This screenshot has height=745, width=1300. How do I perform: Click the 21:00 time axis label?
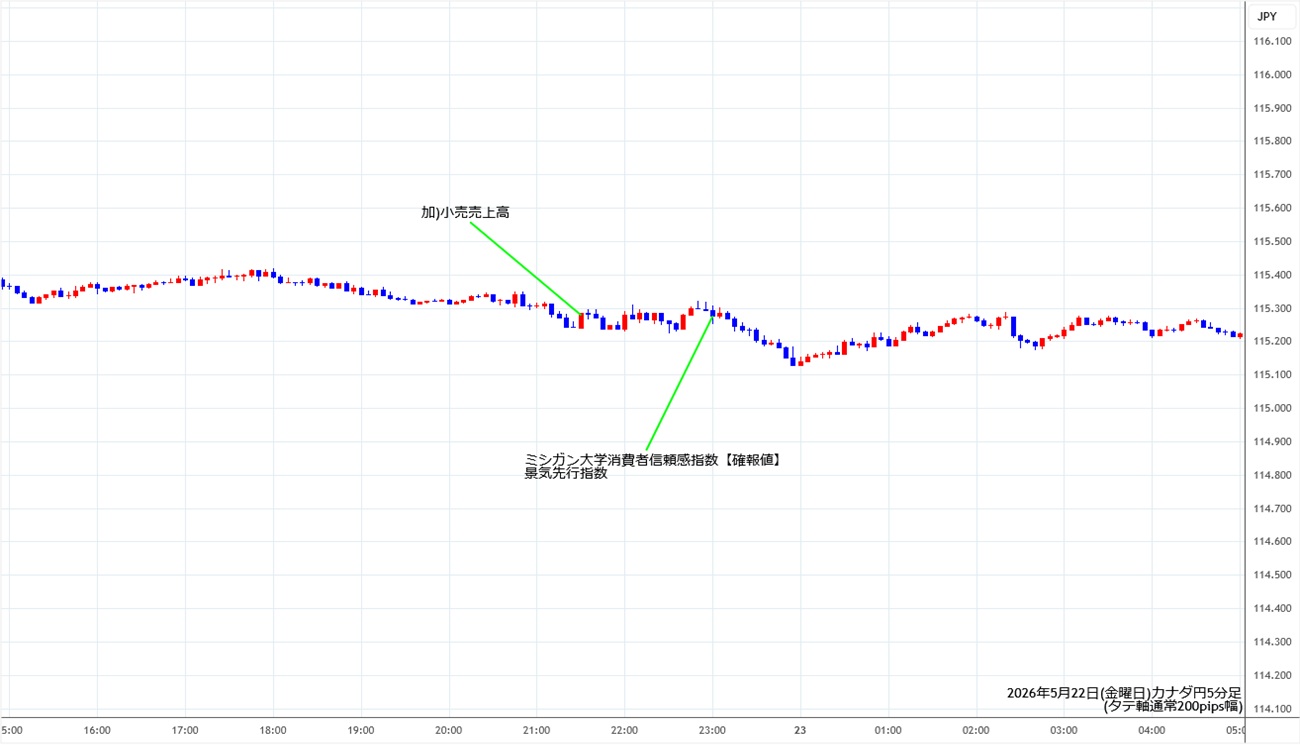tap(537, 730)
